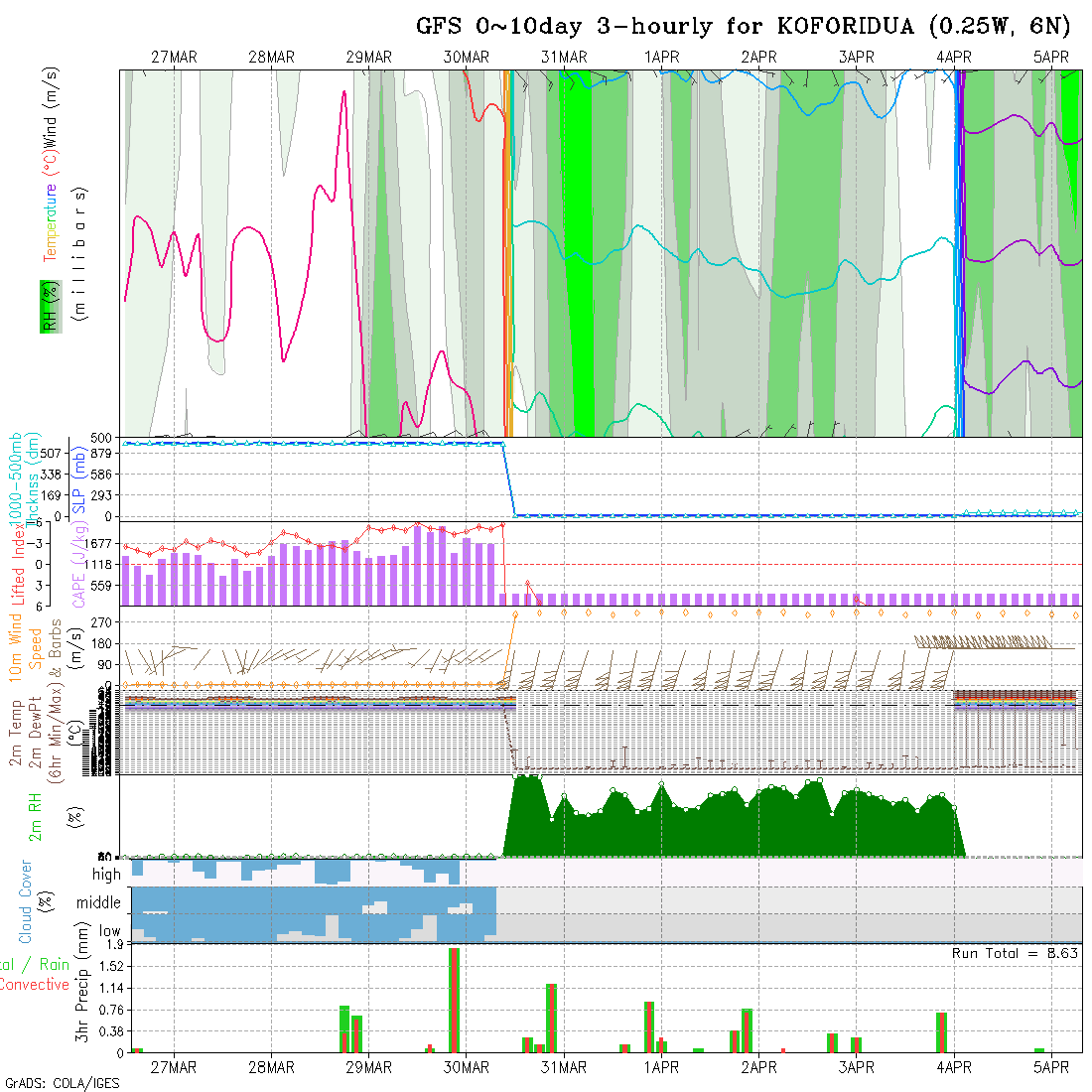Click the Run Total = 8.63 text
1092x1092 pixels.
click(x=1015, y=953)
